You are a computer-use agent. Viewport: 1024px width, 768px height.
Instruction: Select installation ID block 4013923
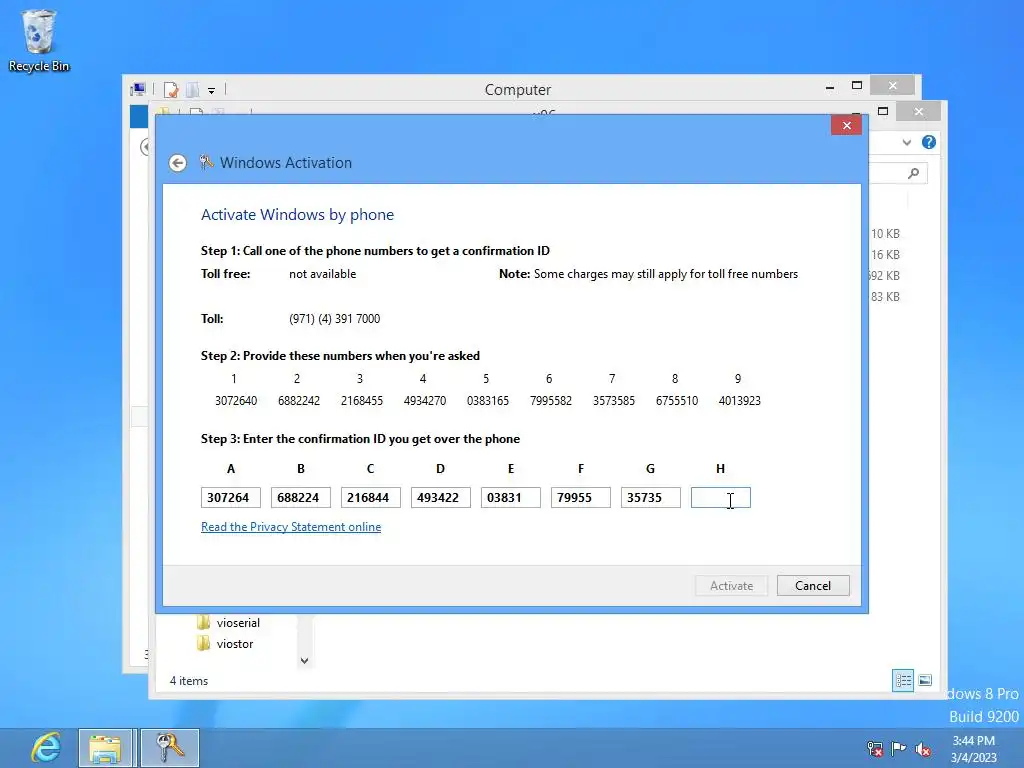[x=739, y=401]
